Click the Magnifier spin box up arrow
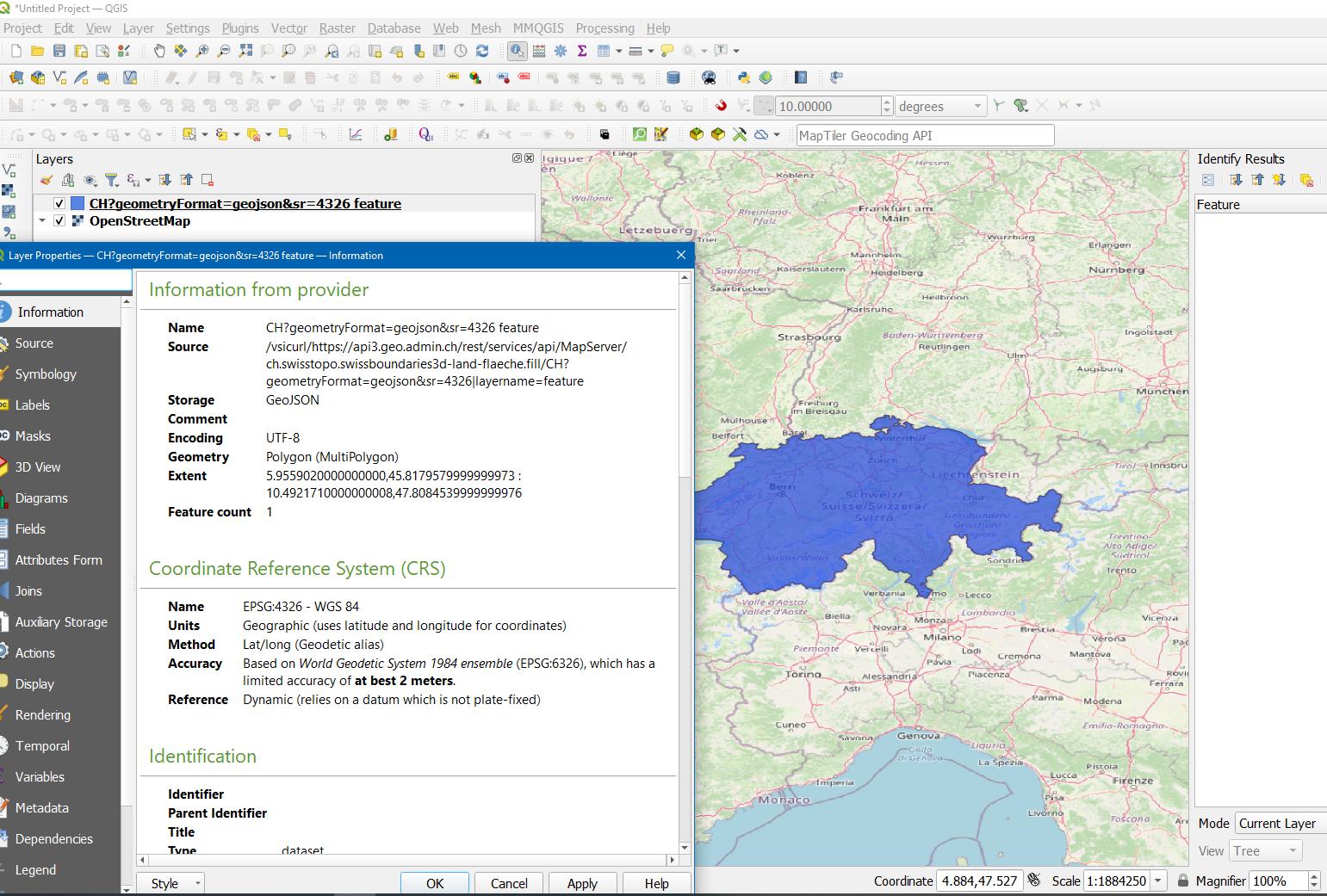 (1314, 876)
